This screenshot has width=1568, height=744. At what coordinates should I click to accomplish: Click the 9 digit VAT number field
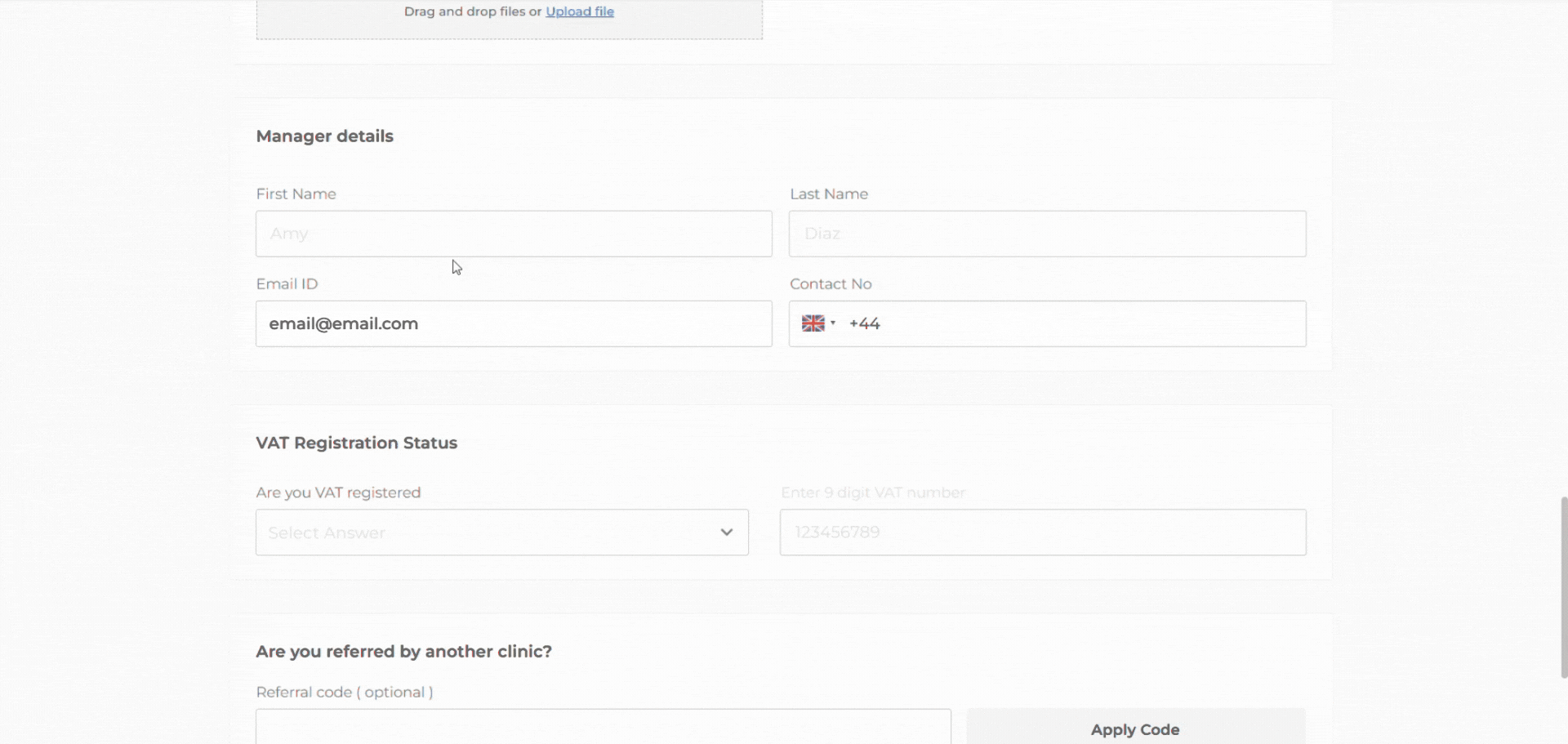pyautogui.click(x=1043, y=532)
